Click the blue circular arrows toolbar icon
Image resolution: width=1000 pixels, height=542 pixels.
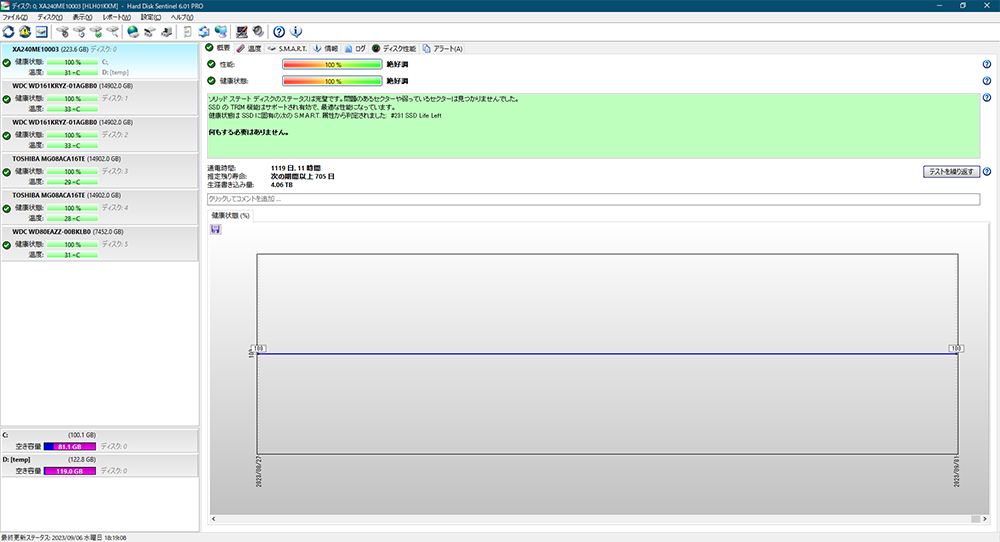[x=204, y=31]
